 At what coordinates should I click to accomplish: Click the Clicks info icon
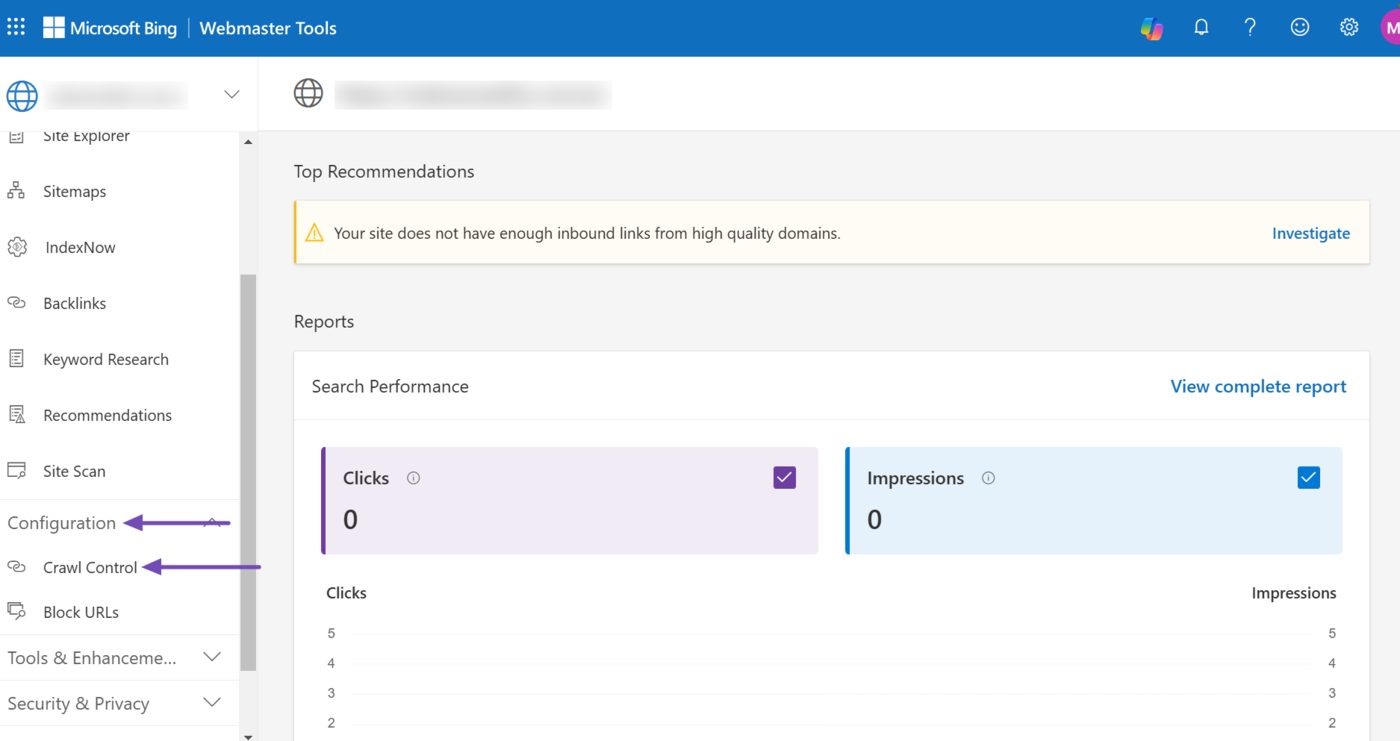[413, 478]
